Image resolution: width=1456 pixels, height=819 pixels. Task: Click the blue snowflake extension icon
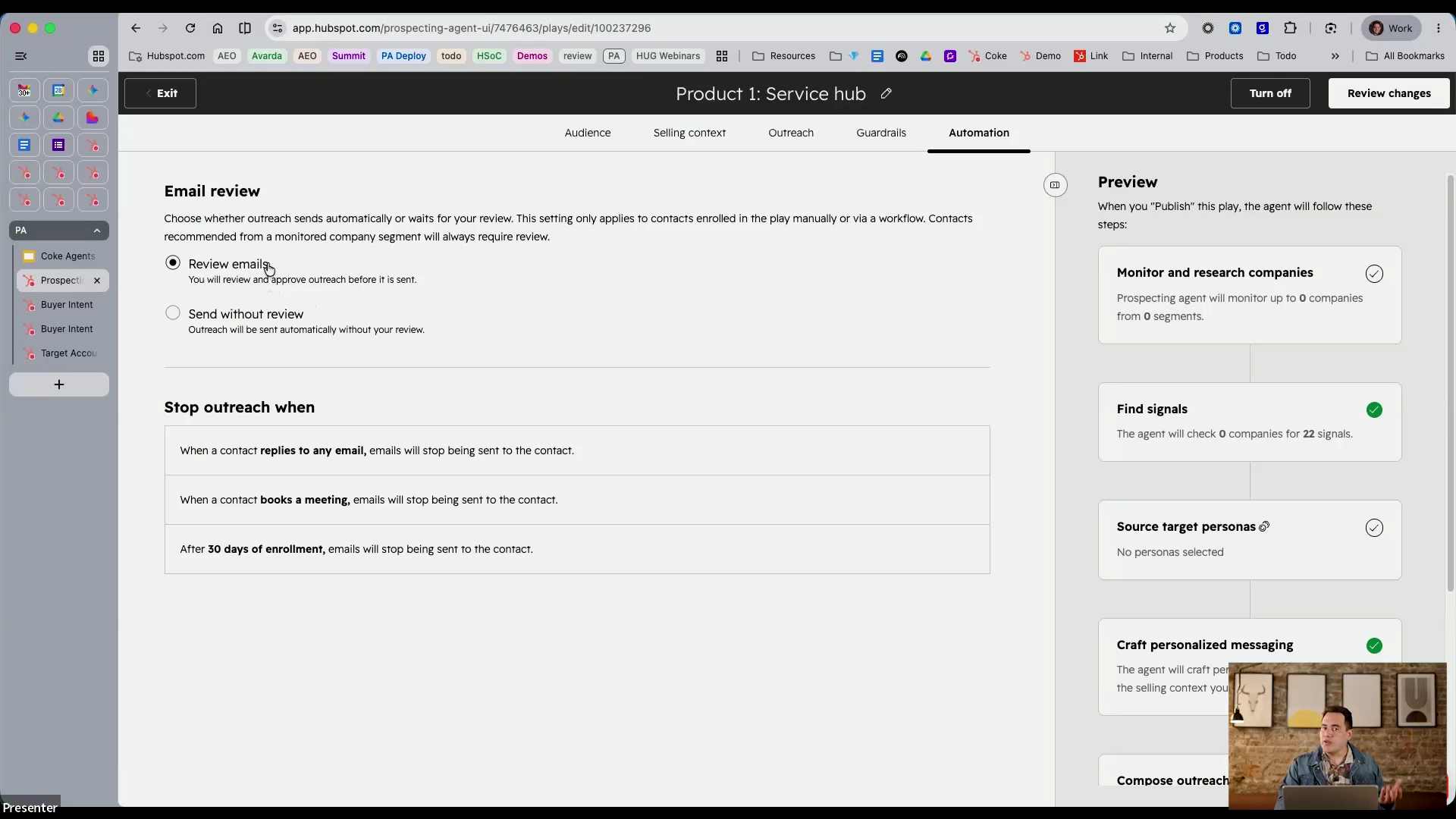pyautogui.click(x=1235, y=28)
